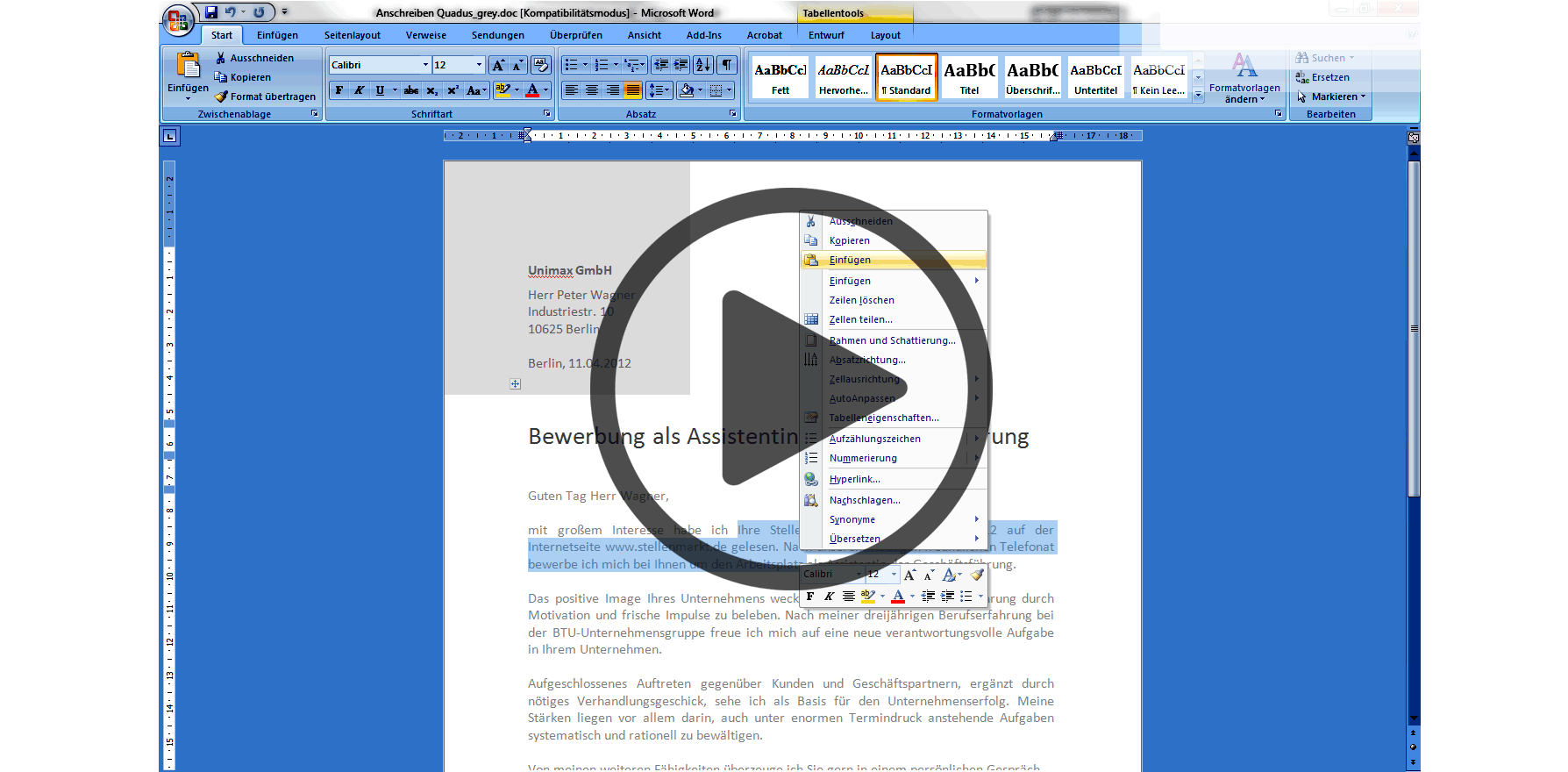The height and width of the screenshot is (772, 1568).
Task: Switch to the Seitenlayout ribbon tab
Action: (x=352, y=35)
